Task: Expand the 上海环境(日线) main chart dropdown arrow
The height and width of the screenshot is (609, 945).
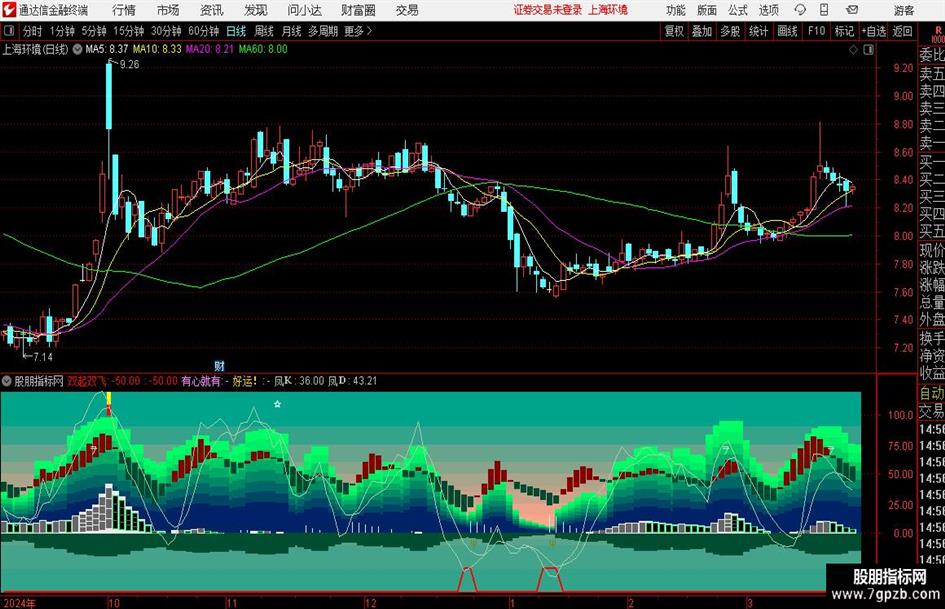Action: (x=77, y=49)
